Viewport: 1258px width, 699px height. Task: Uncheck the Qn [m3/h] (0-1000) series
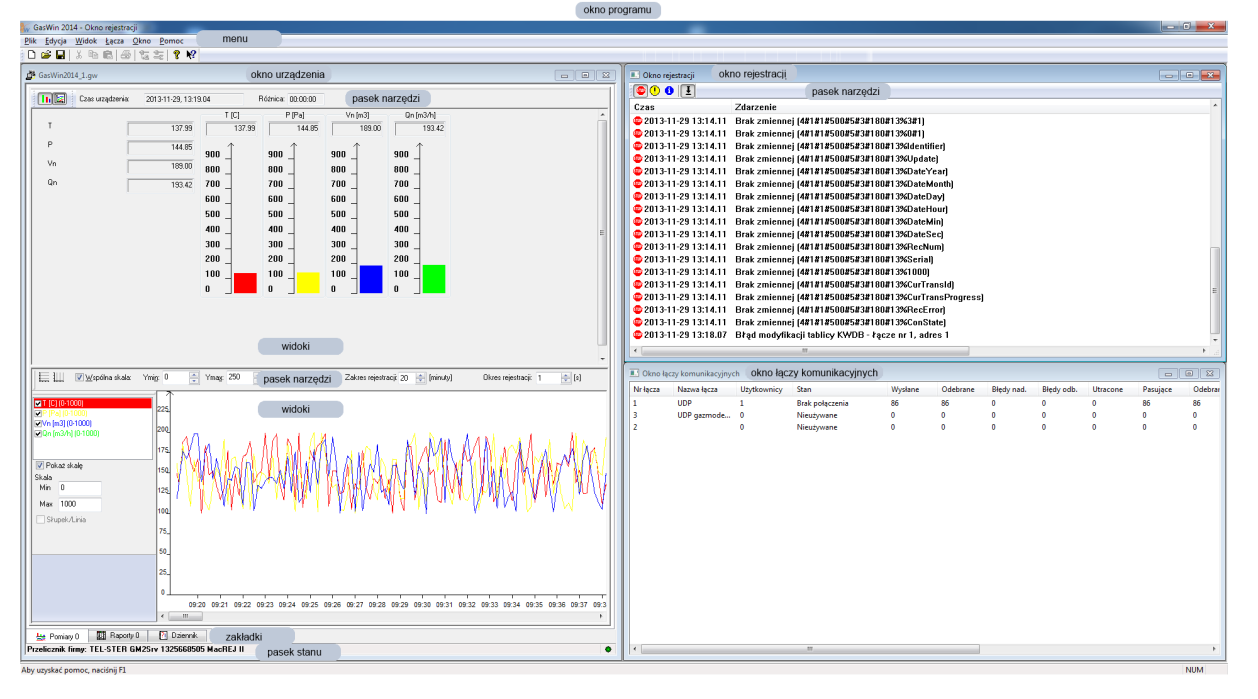click(x=39, y=433)
